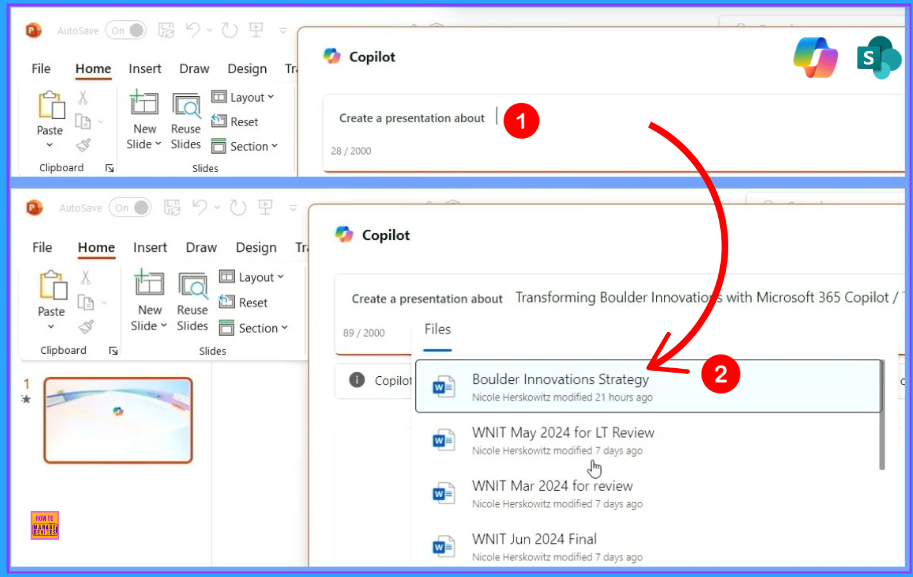Click Undo arrow in the bottom window
This screenshot has height=577, width=913.
(x=200, y=207)
